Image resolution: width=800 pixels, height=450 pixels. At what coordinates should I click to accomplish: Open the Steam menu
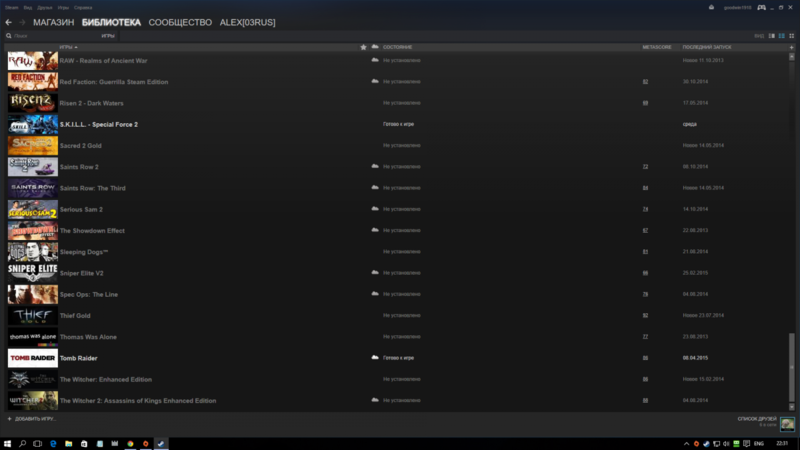(11, 8)
